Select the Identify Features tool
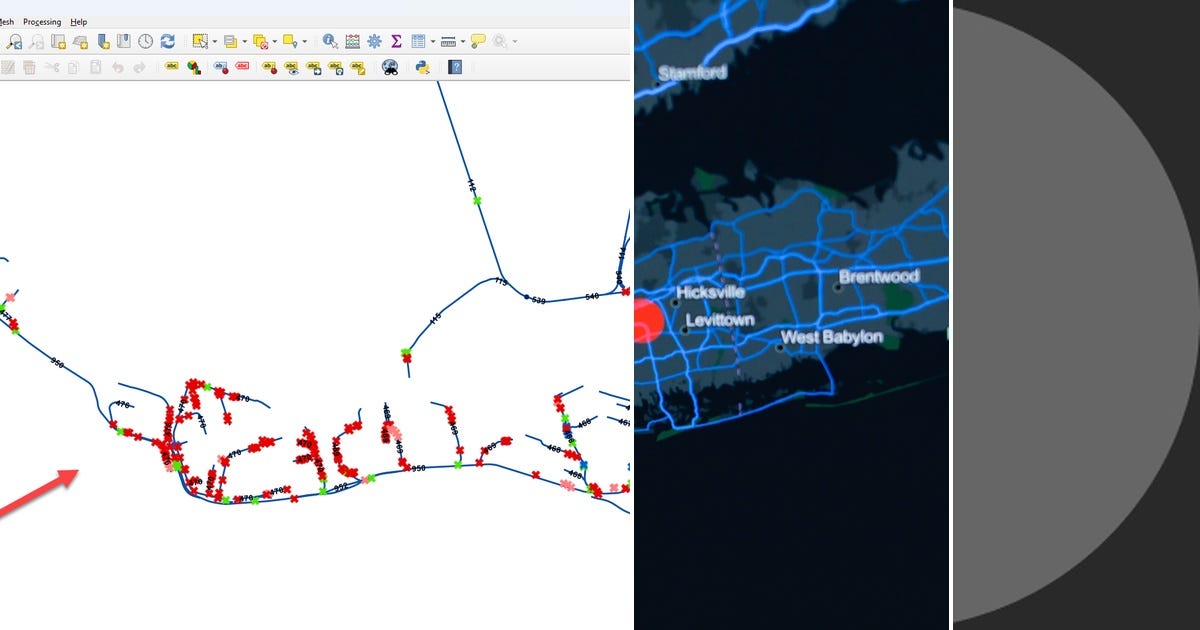Screen dimensions: 1200x630 pyautogui.click(x=331, y=41)
